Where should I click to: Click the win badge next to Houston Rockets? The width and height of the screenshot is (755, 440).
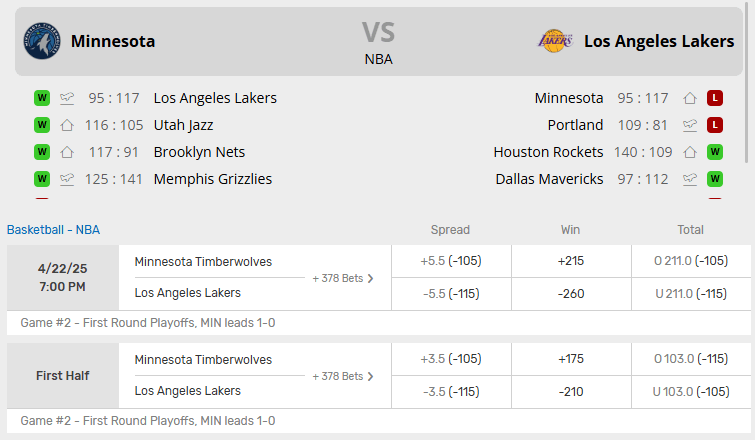click(715, 152)
